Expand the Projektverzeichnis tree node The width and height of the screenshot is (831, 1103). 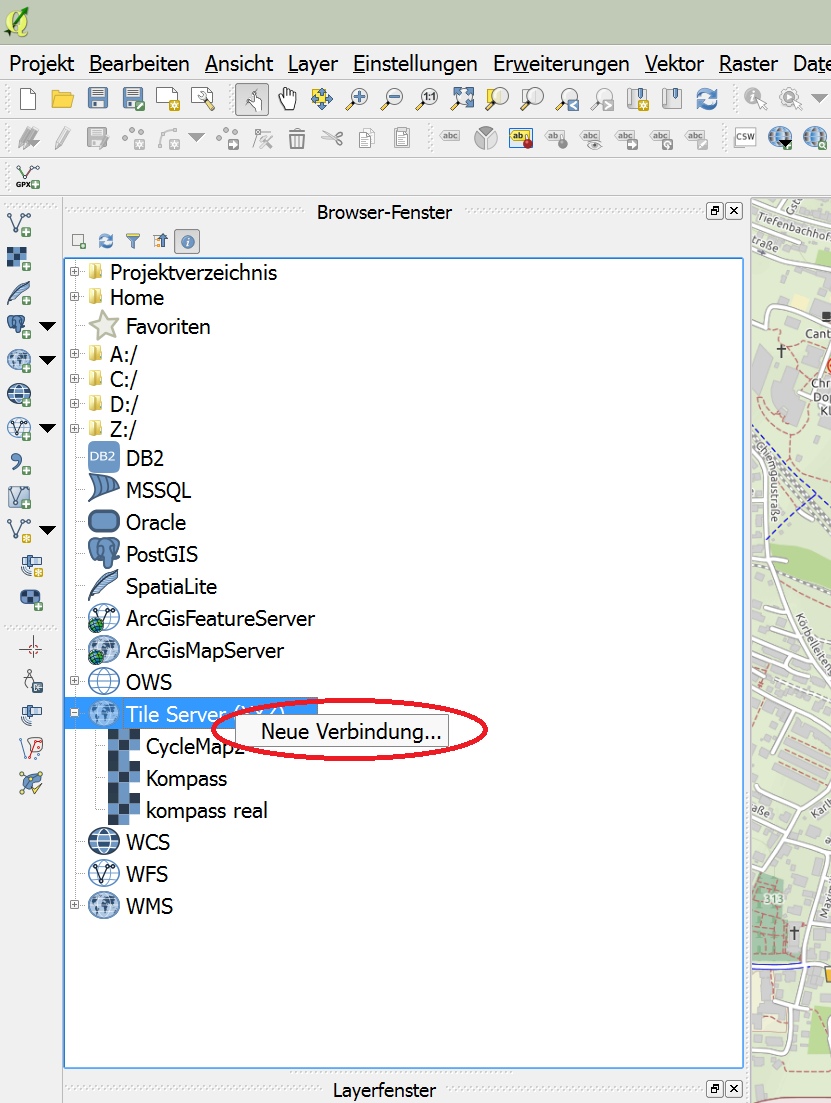click(74, 272)
